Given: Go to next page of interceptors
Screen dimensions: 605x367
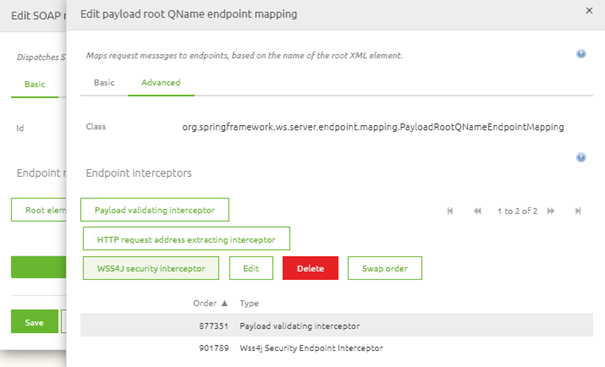Looking at the screenshot, I should tap(551, 211).
